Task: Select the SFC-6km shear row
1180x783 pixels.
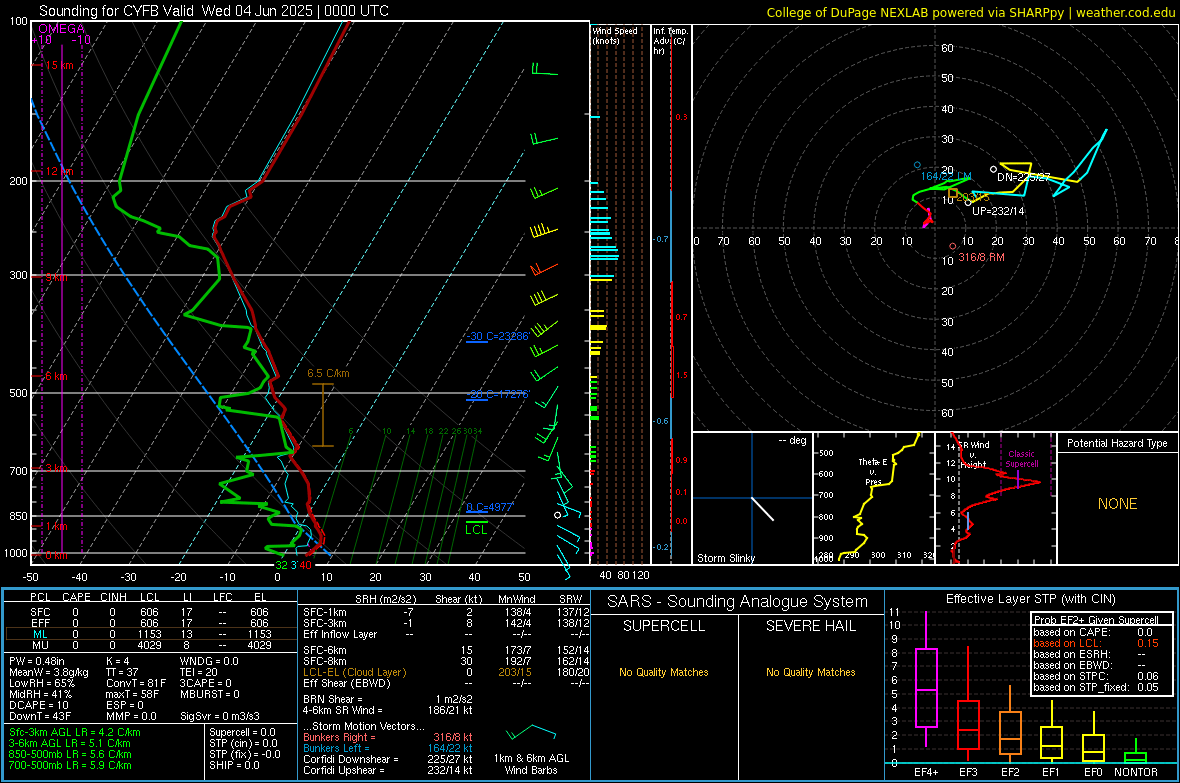Action: (x=446, y=650)
